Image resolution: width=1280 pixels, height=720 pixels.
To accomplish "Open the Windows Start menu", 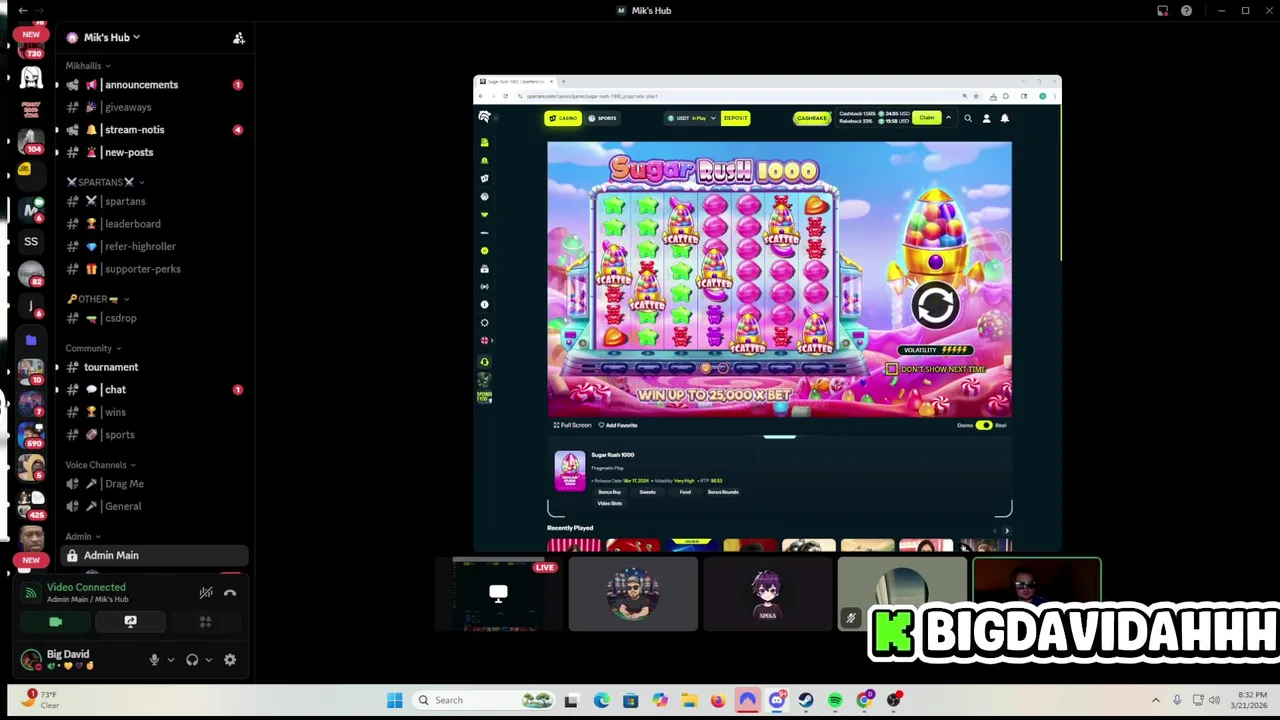I will [394, 700].
